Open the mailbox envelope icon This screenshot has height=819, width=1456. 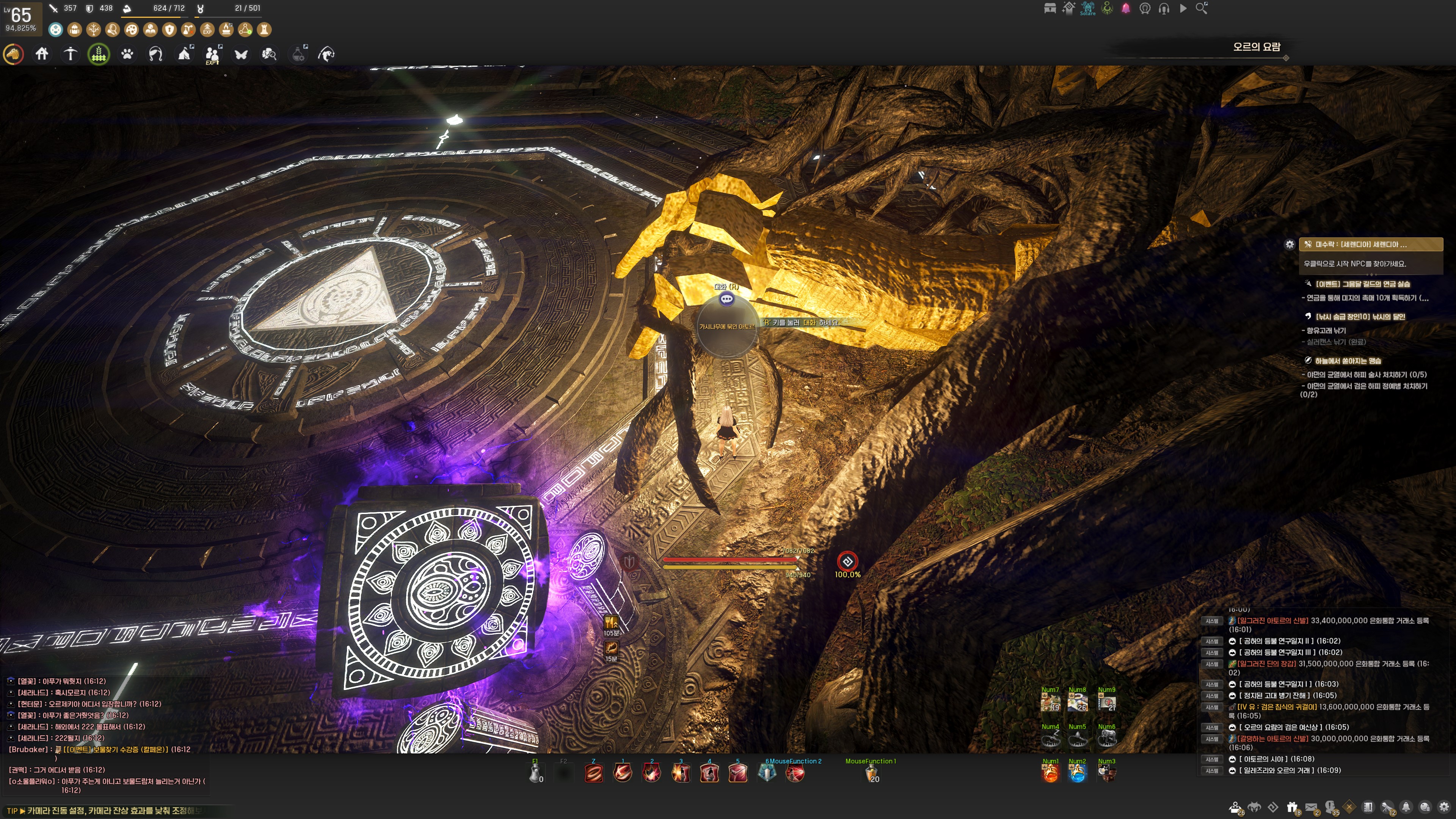point(1311,807)
